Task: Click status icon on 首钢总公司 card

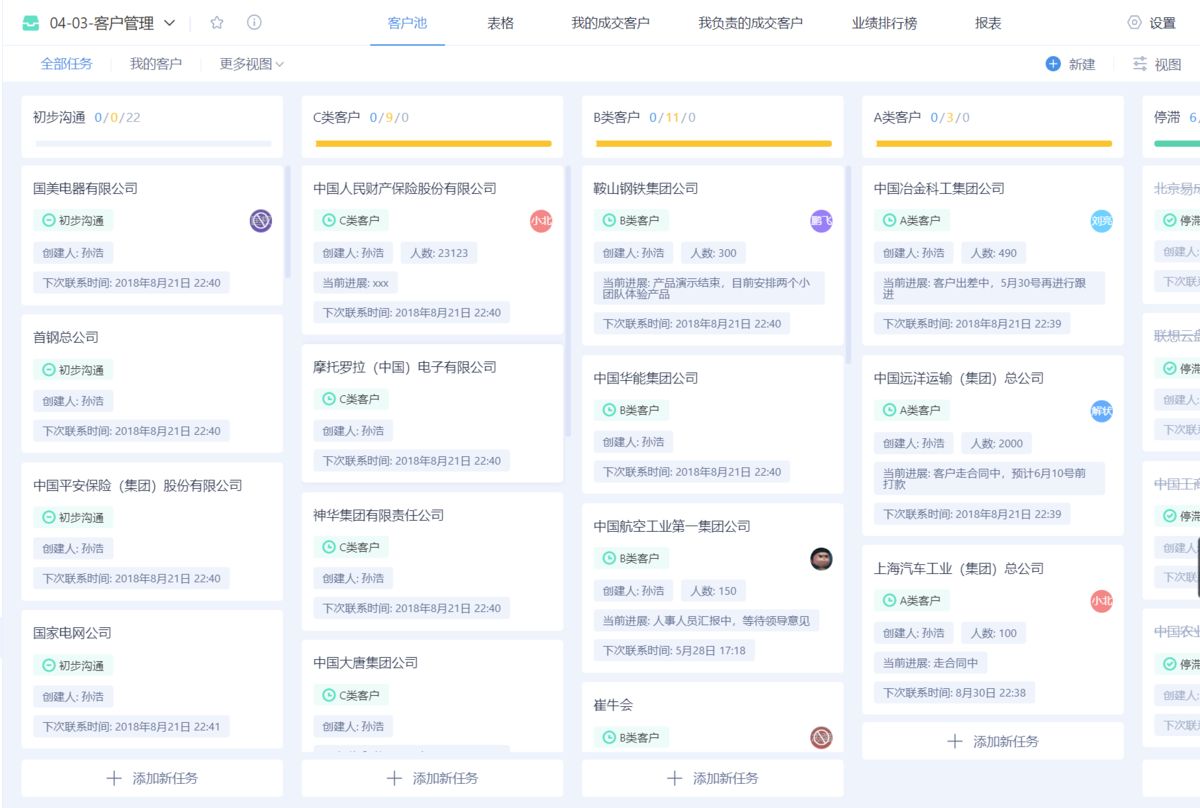Action: tap(48, 370)
